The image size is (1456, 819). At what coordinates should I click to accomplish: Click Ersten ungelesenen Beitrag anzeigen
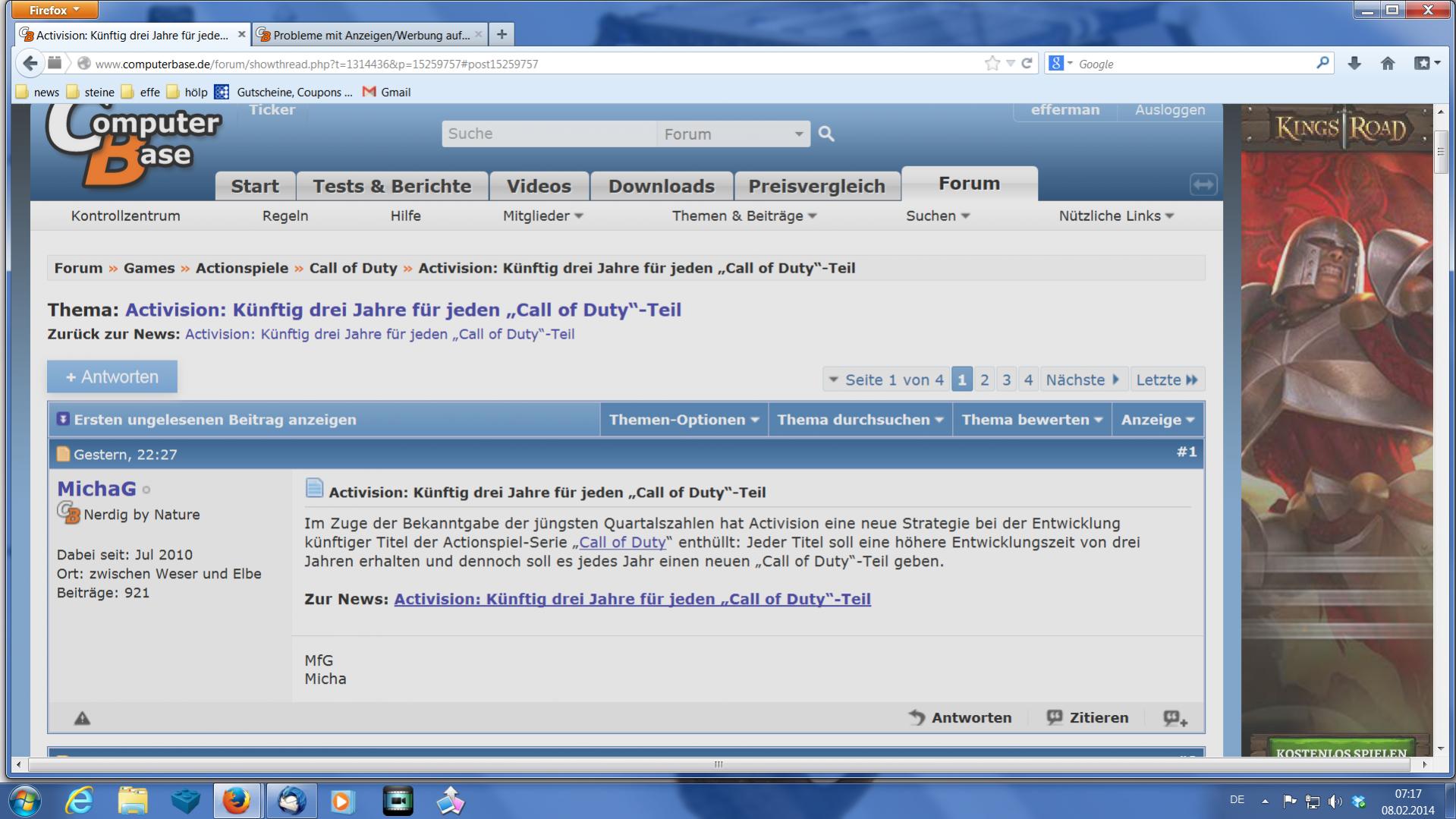206,420
